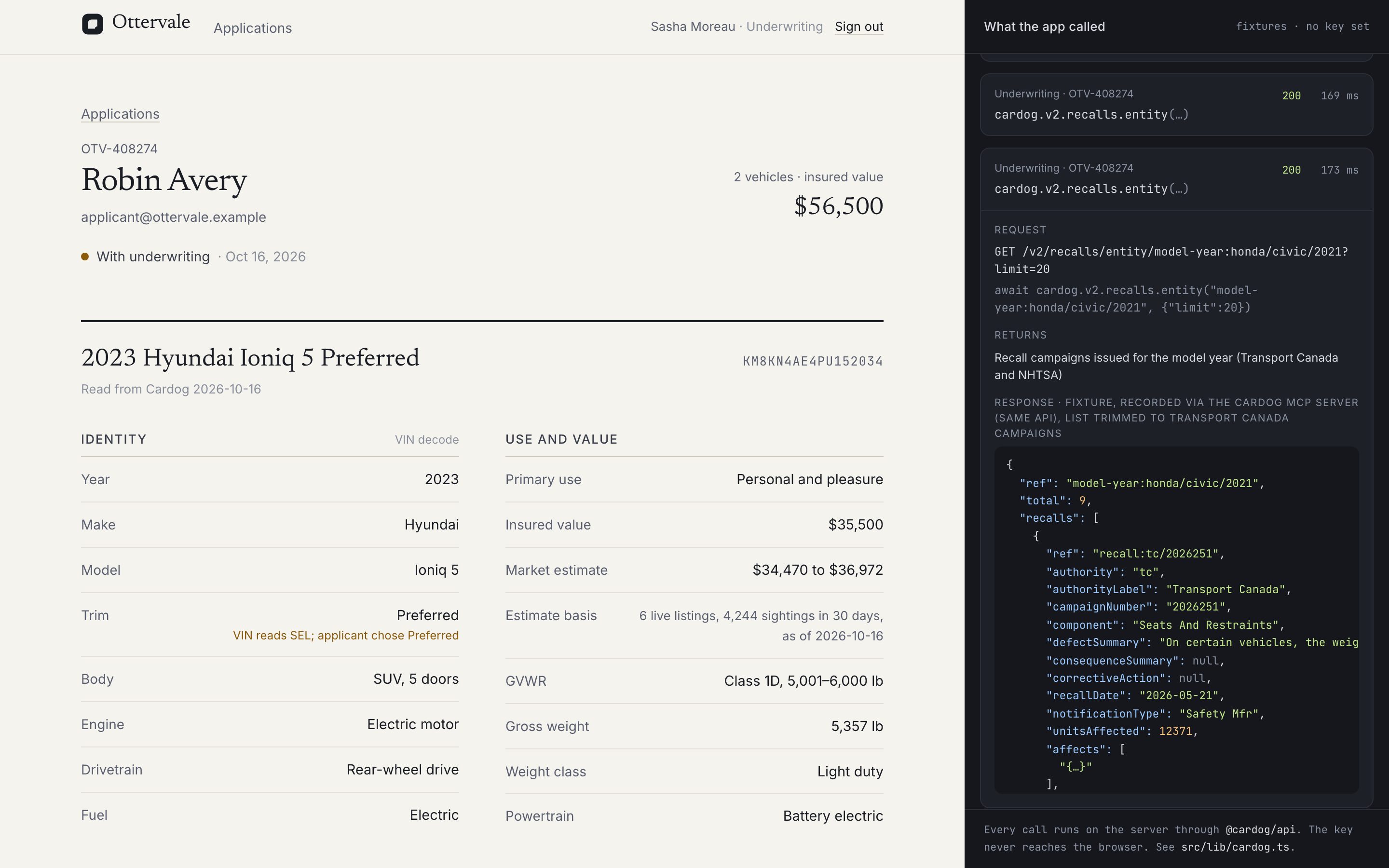Click the Electric motor engine value
The image size is (1389, 868).
(x=413, y=724)
